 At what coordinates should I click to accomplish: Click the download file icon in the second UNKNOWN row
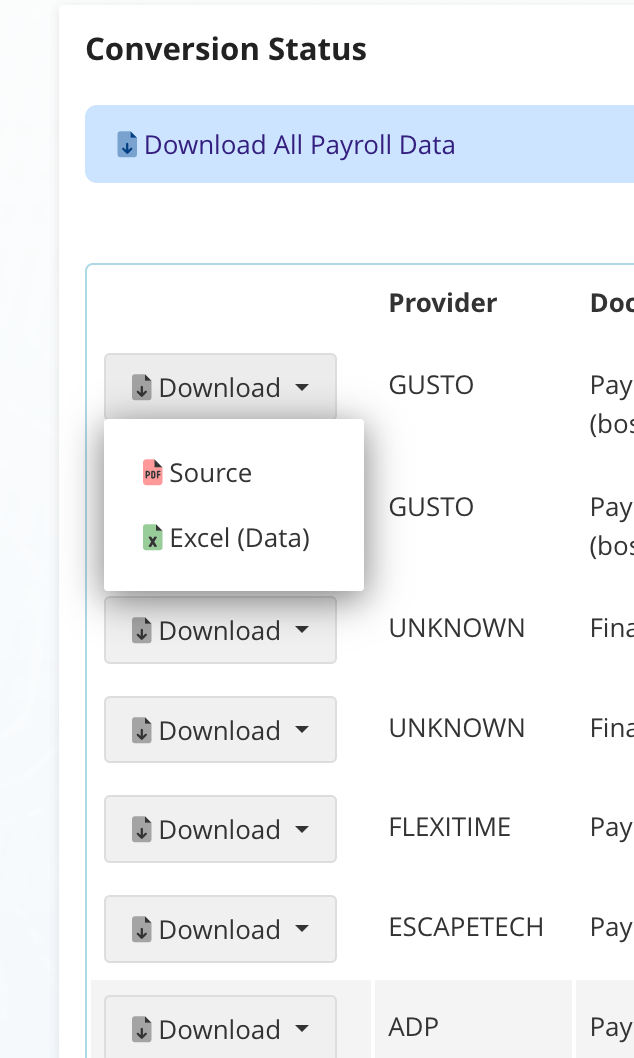click(142, 731)
